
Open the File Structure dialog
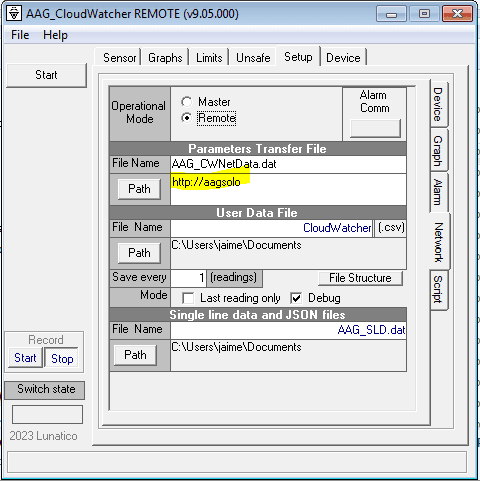point(360,278)
